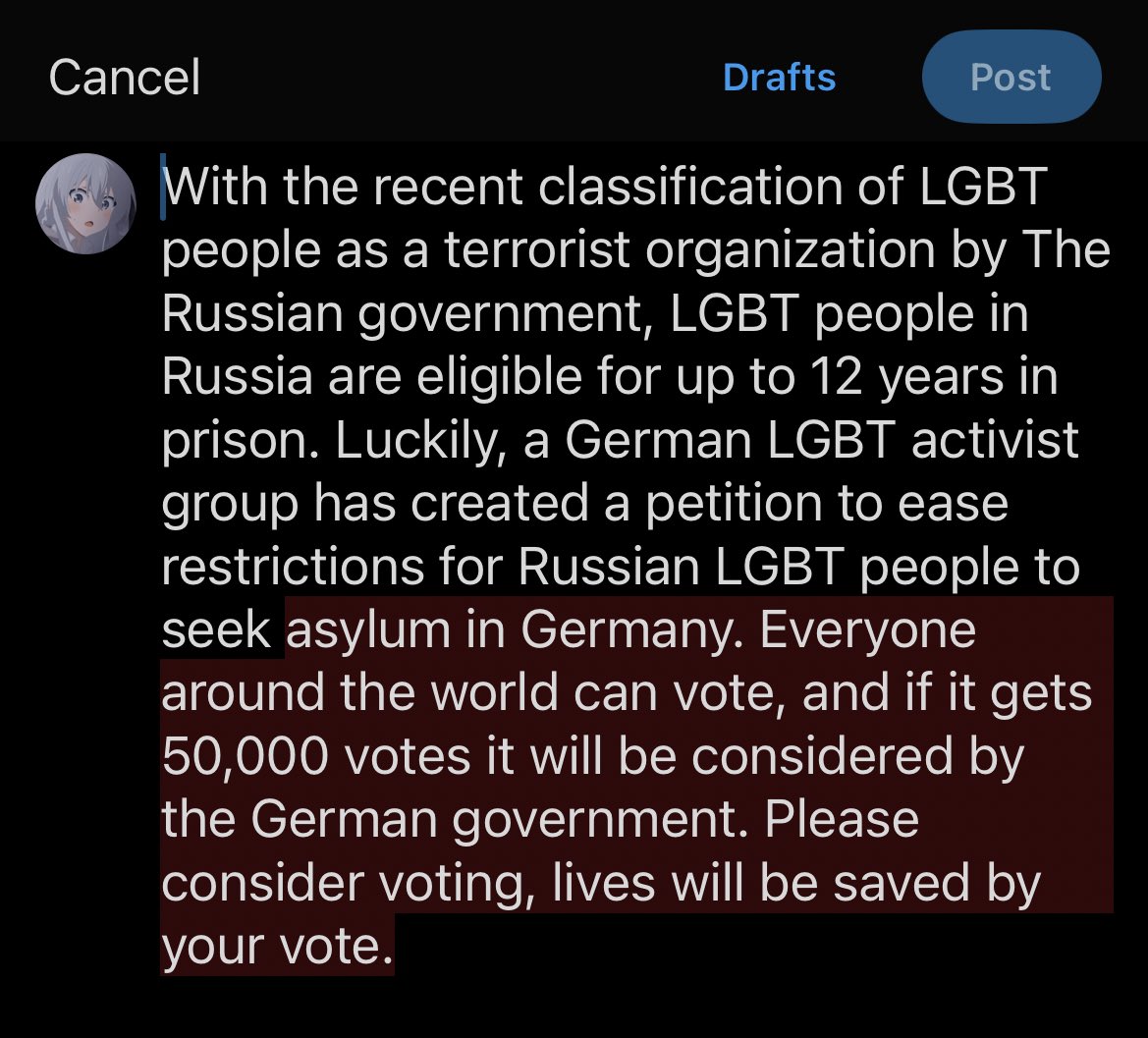Click the highlighted word "Please"
This screenshot has width=1148, height=1038.
tap(842, 820)
